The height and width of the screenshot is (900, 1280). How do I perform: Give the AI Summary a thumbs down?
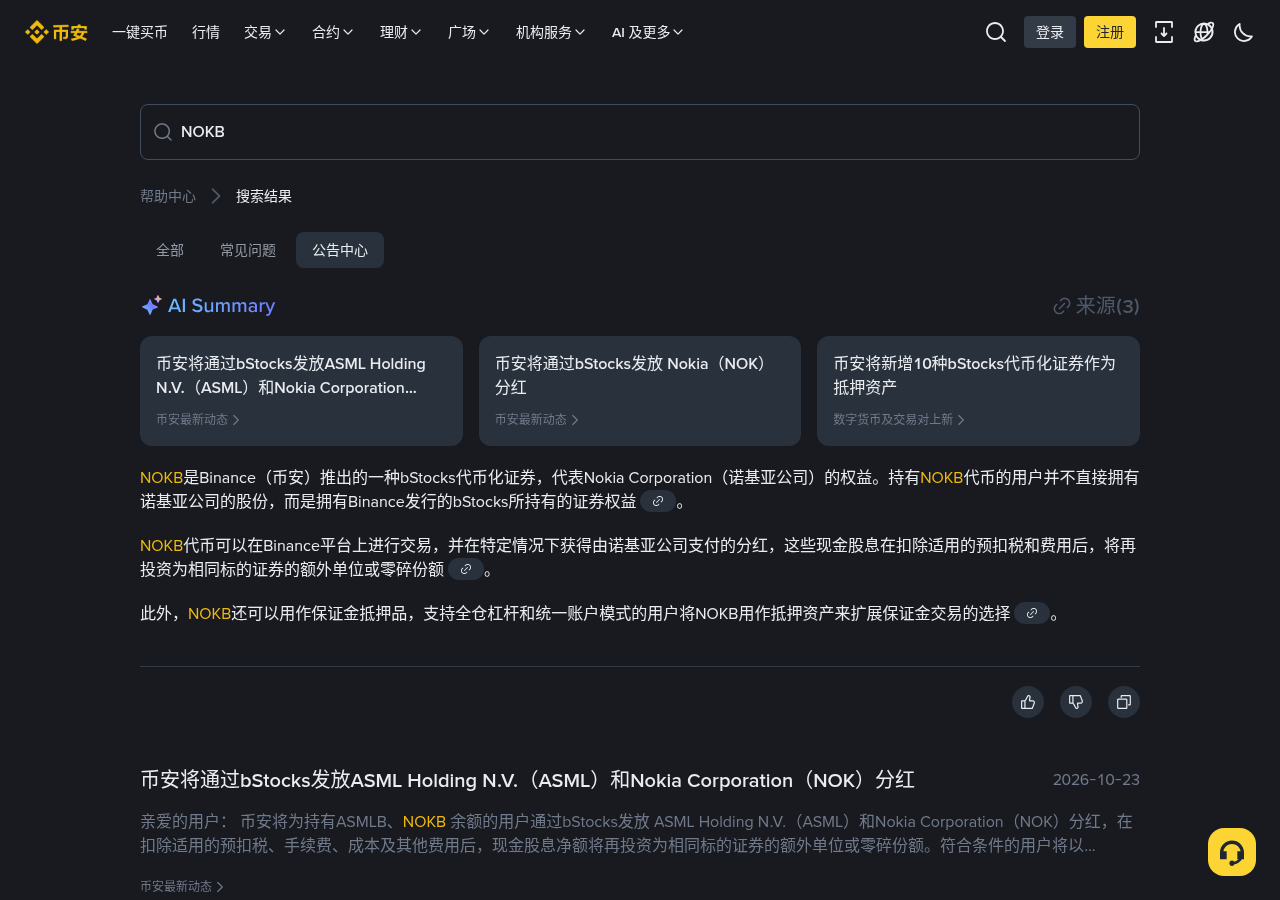point(1076,702)
